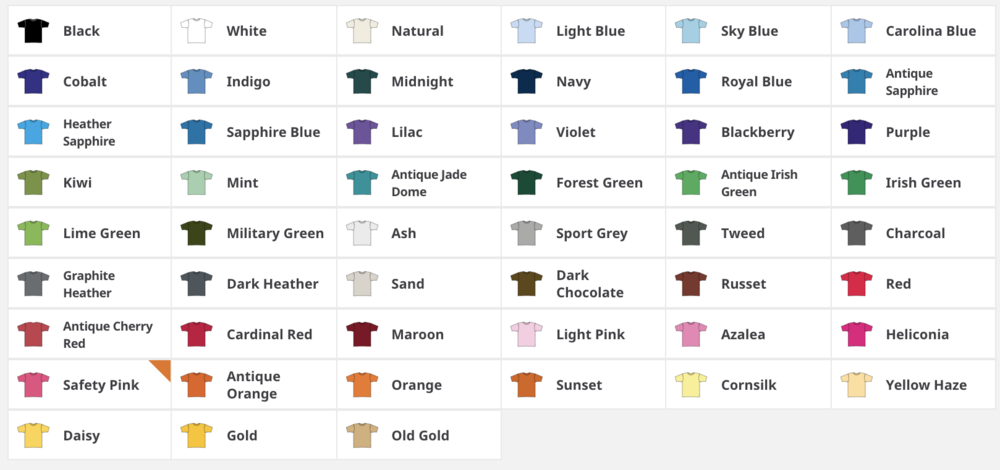The width and height of the screenshot is (1000, 470).
Task: Select the Royal Blue t-shirt icon
Action: (x=691, y=82)
